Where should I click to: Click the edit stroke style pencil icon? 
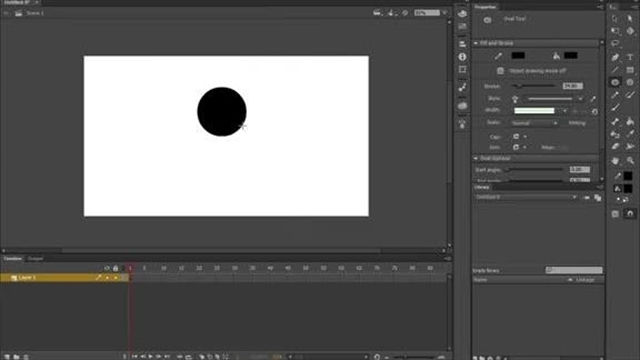(593, 99)
